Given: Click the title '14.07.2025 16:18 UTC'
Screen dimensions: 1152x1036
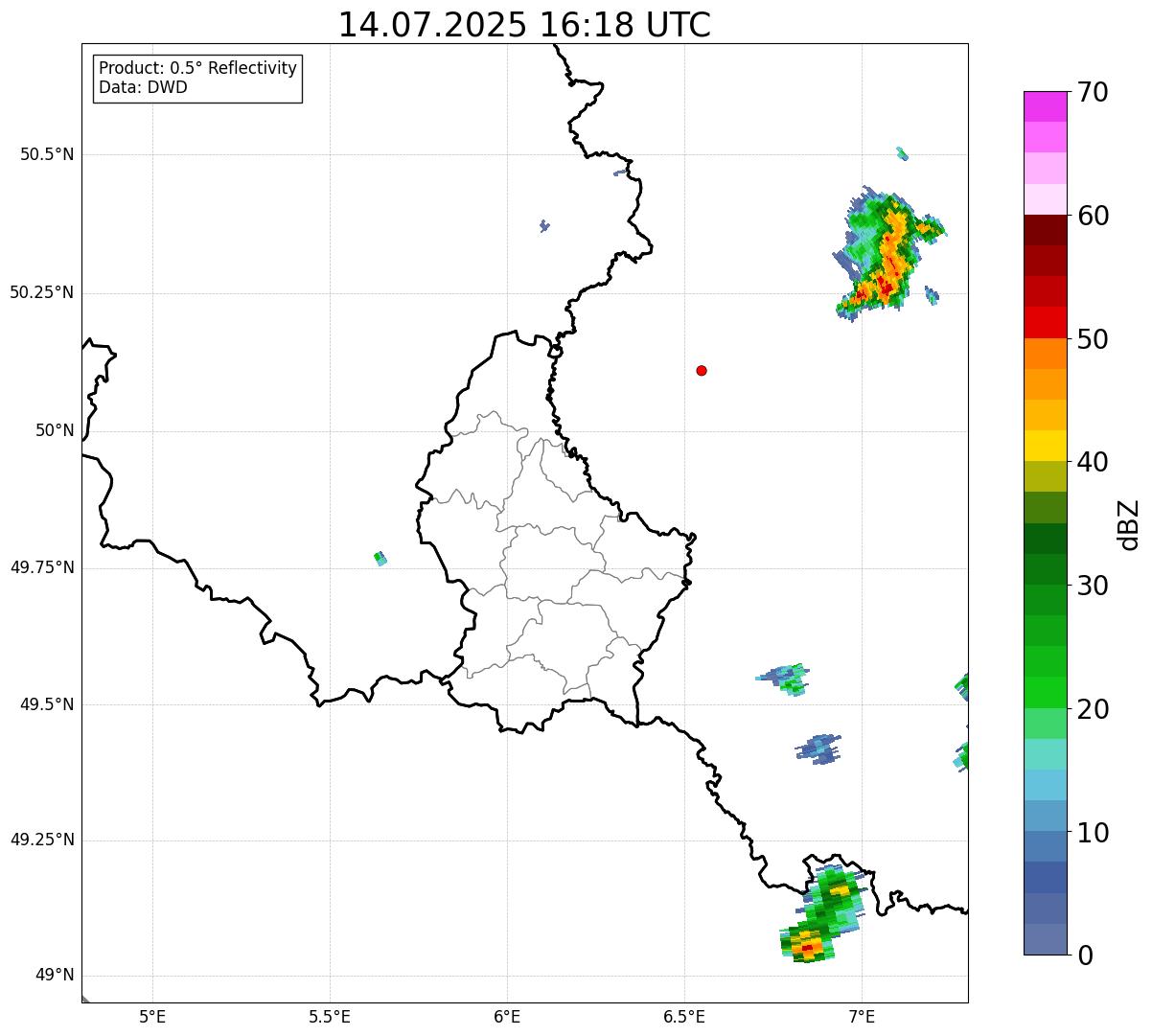Looking at the screenshot, I should point(524,25).
